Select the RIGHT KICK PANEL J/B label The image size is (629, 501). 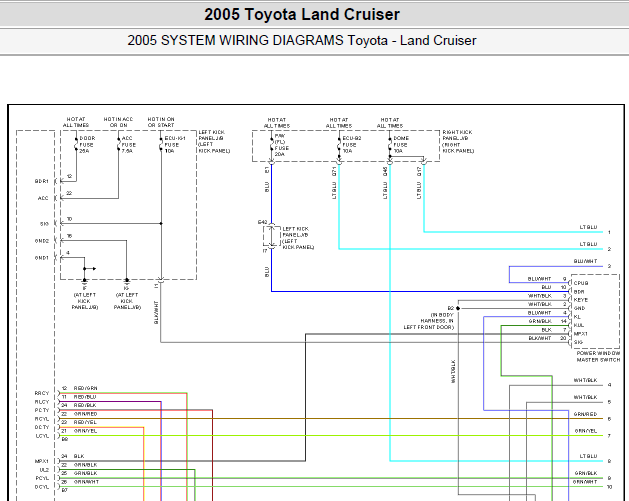[x=458, y=142]
